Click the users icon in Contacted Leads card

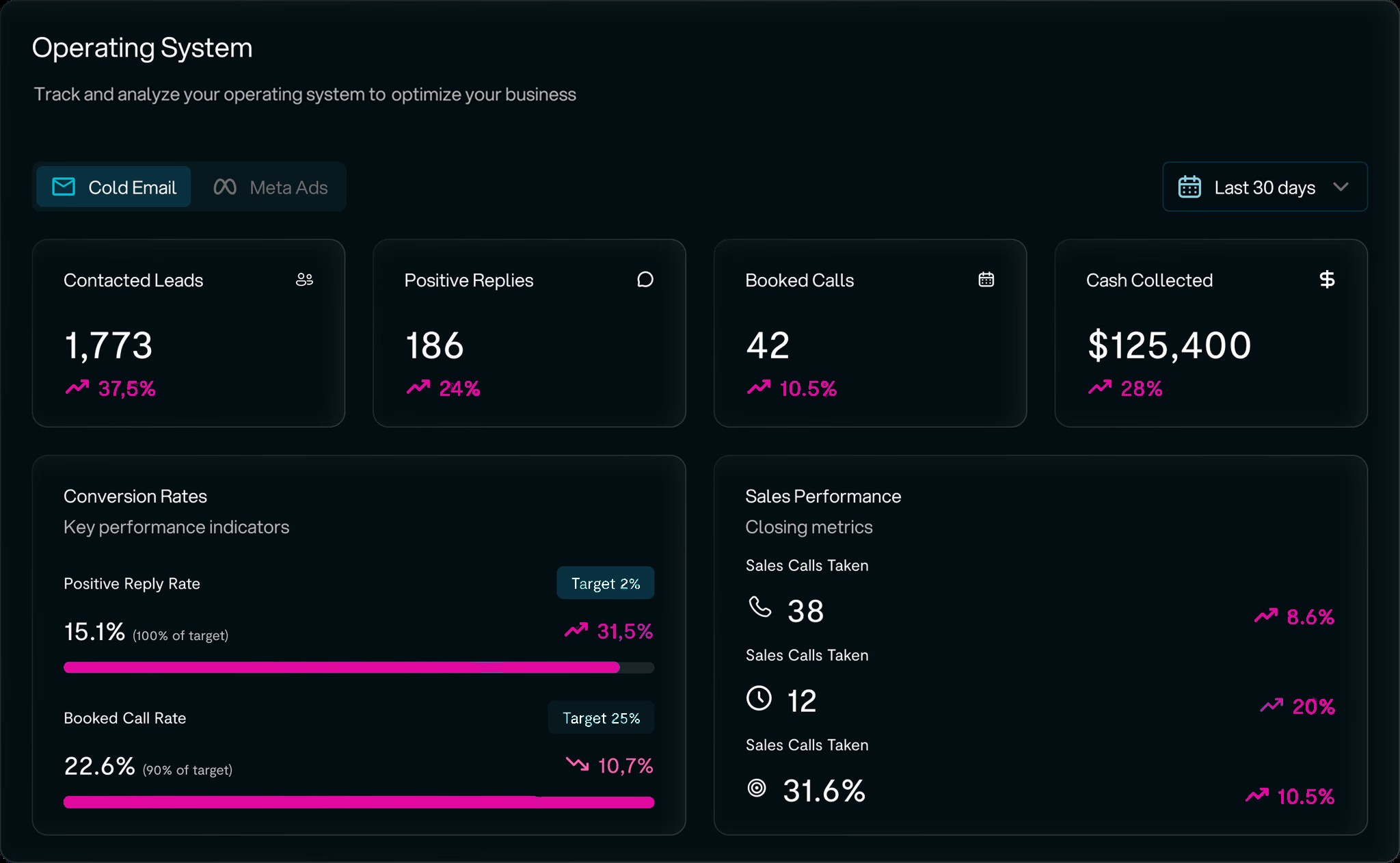click(304, 280)
